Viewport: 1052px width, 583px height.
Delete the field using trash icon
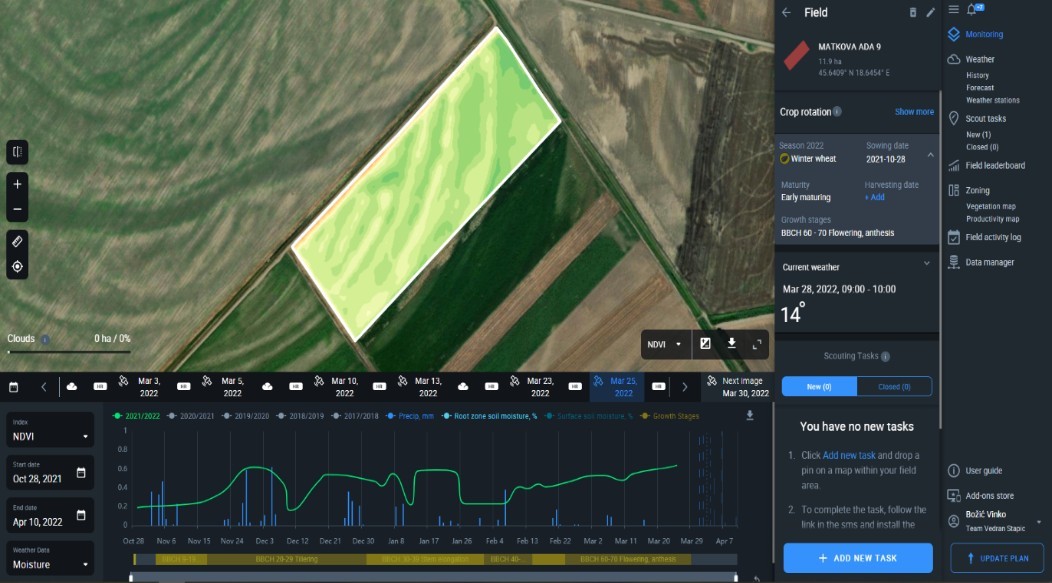(x=912, y=13)
